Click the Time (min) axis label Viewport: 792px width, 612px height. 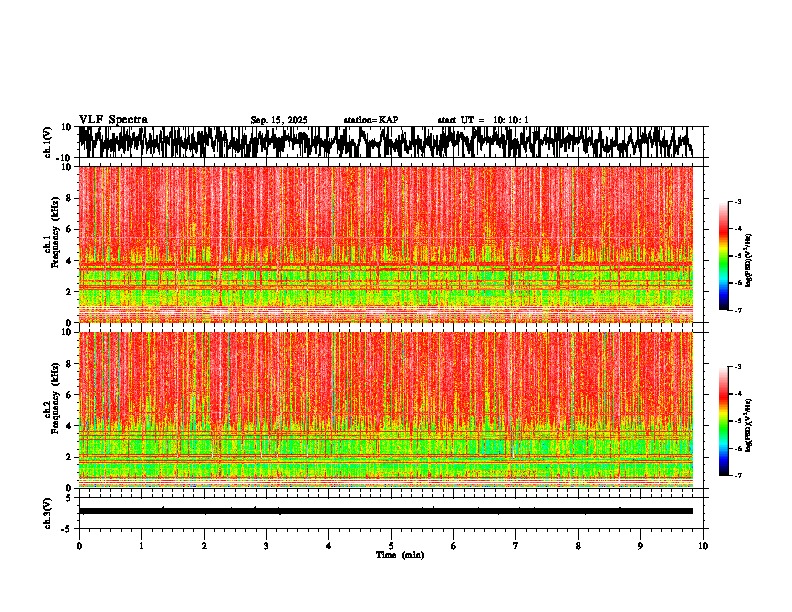pos(400,555)
